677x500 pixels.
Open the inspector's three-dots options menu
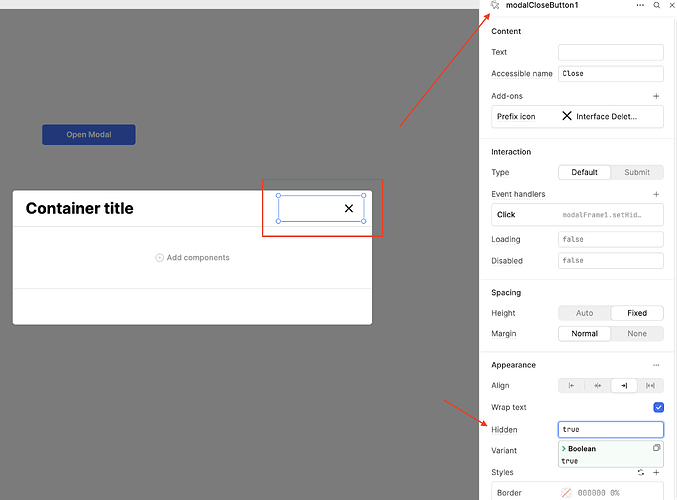(640, 6)
